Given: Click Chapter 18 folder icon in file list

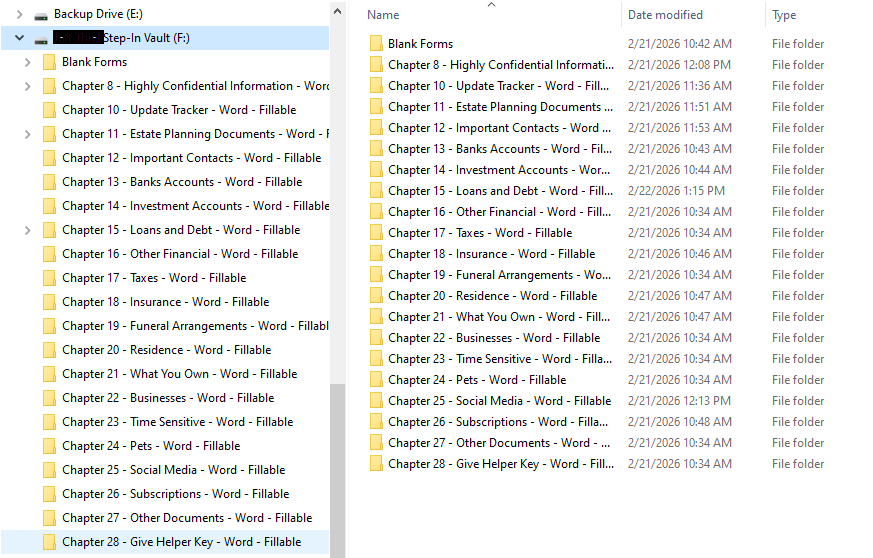Looking at the screenshot, I should click(376, 253).
